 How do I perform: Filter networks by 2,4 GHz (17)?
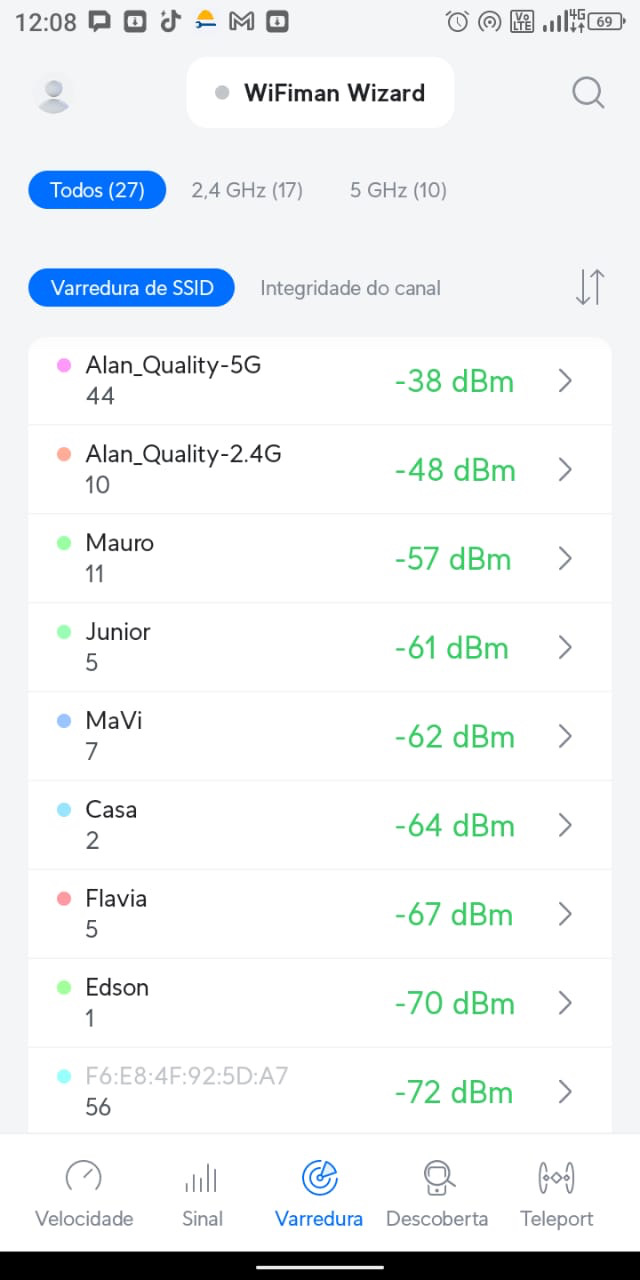247,190
